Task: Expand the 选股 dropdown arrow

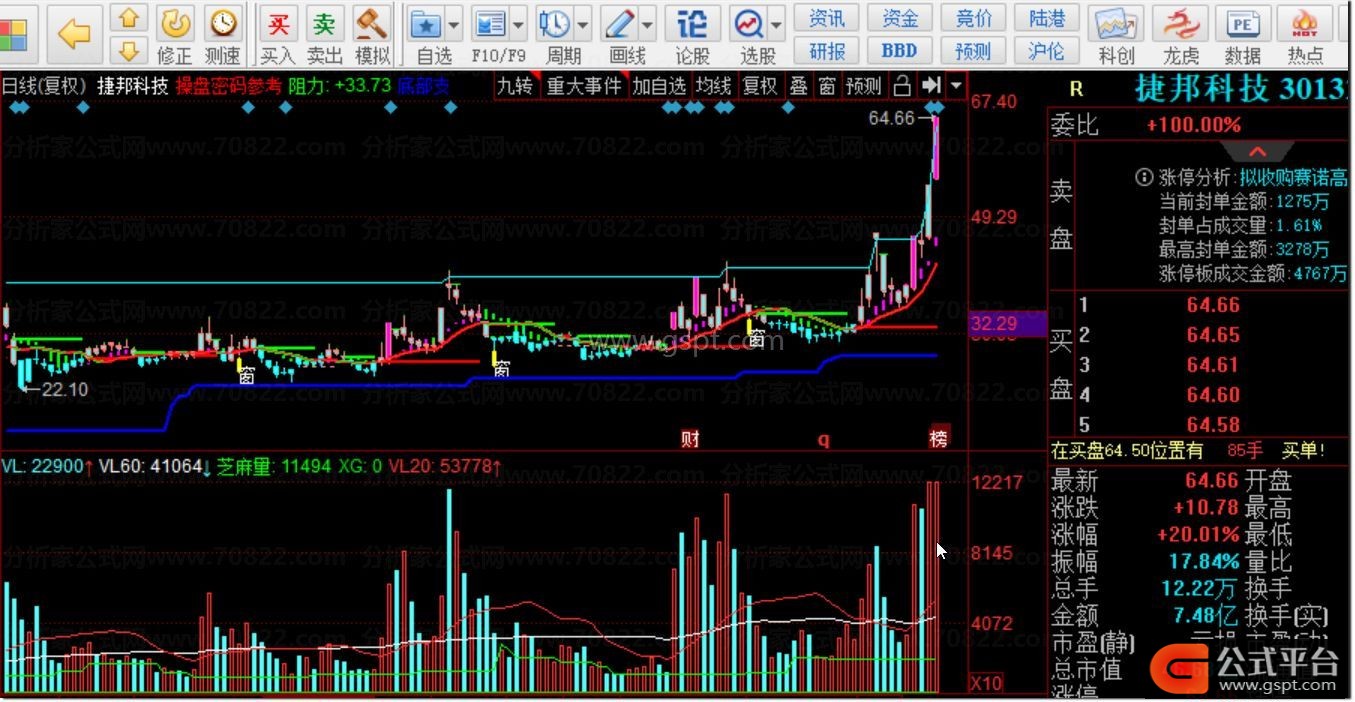Action: tap(777, 23)
